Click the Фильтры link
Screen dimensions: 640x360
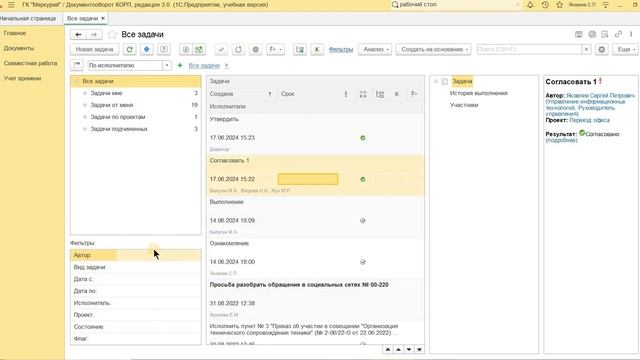(341, 49)
